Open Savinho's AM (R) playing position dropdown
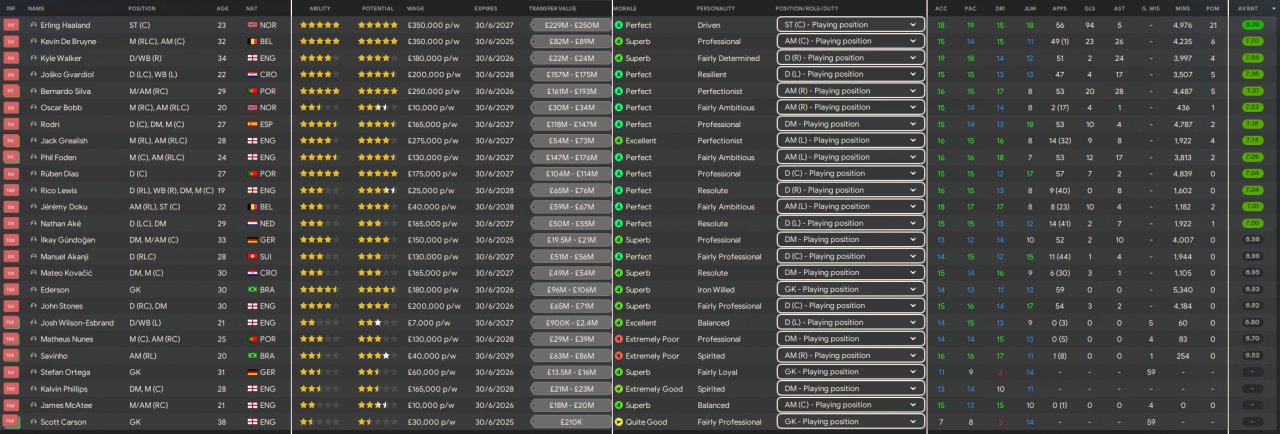The image size is (1280, 434). pyautogui.click(x=850, y=356)
